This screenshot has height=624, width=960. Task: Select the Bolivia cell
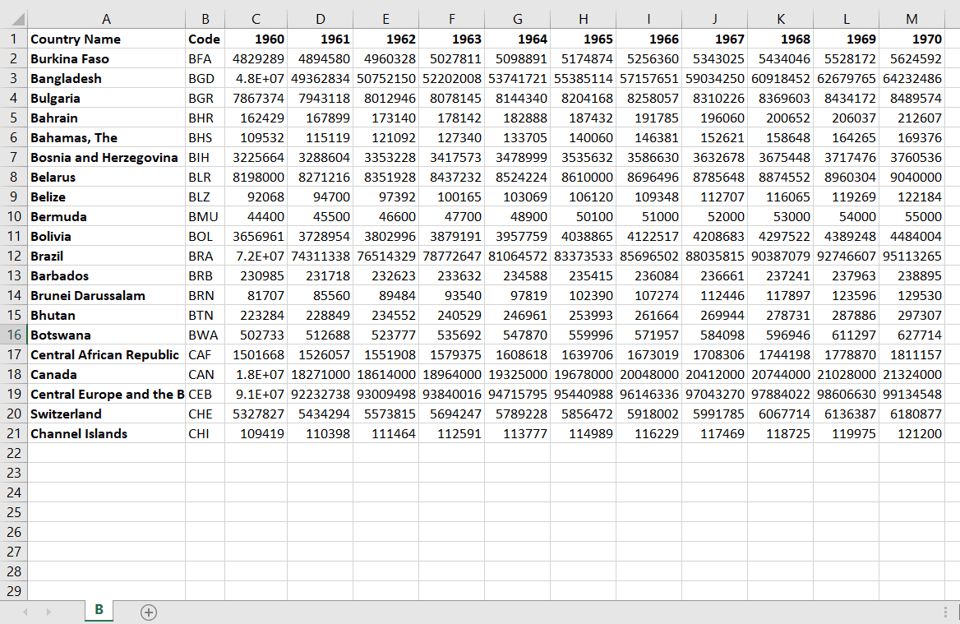107,236
